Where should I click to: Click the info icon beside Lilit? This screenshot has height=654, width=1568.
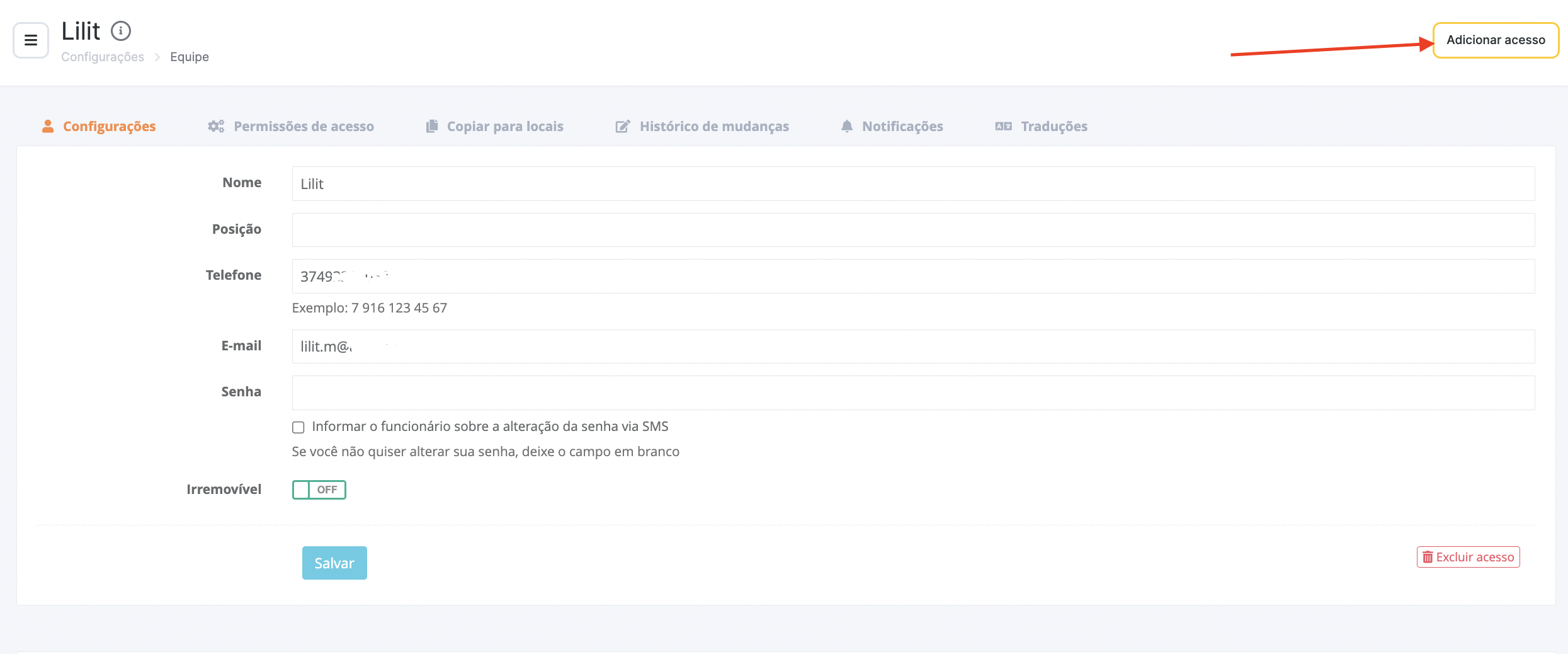point(120,31)
